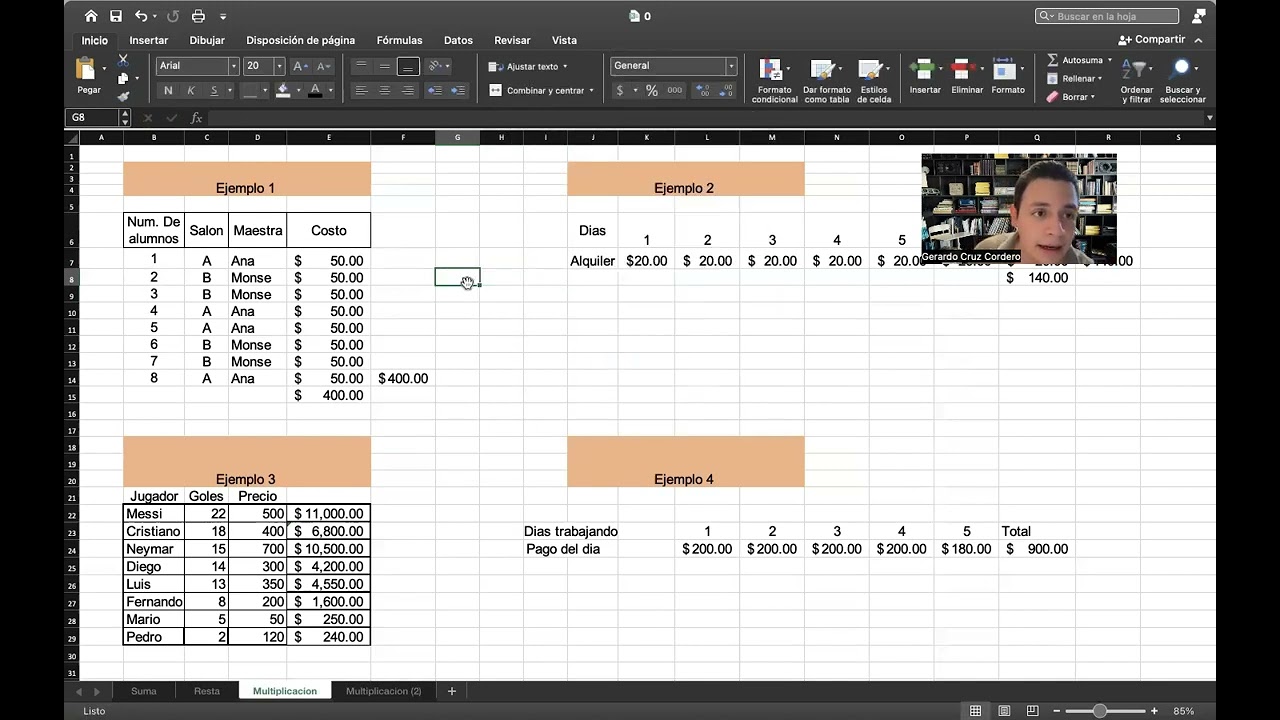Open the Fórmulas ribbon tab
This screenshot has width=1280, height=720.
click(399, 40)
